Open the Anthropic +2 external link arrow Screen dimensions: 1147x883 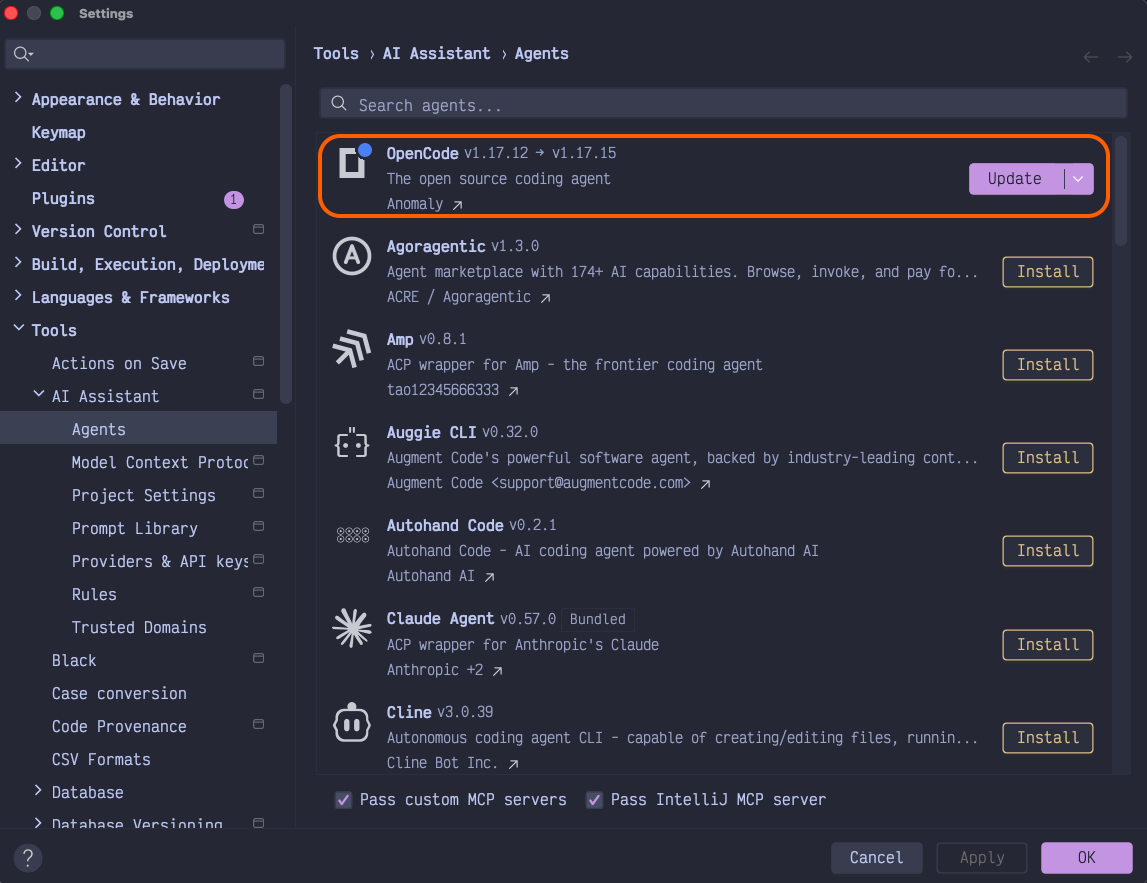point(497,670)
